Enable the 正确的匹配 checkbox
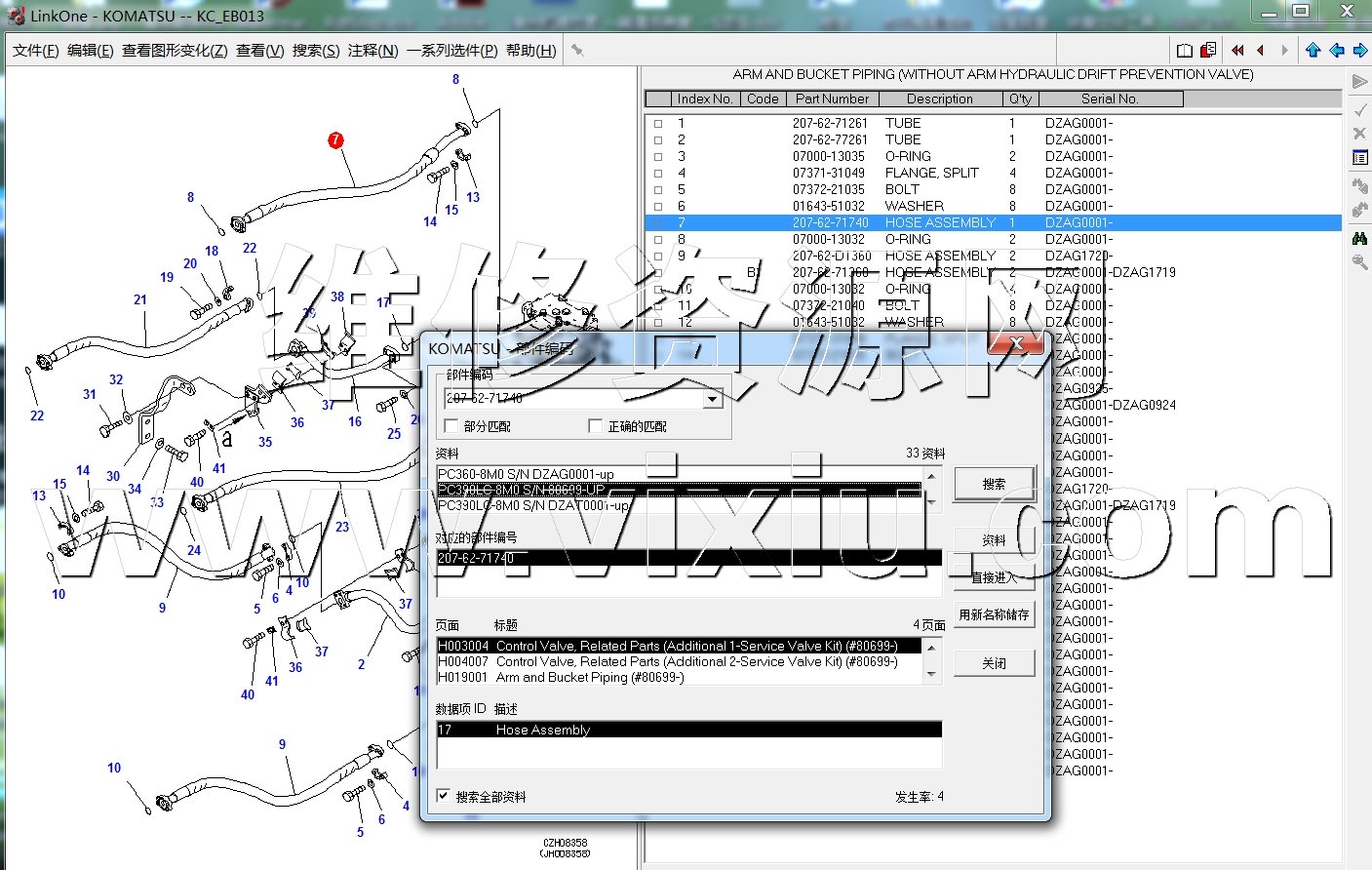This screenshot has height=870, width=1372. [x=596, y=426]
